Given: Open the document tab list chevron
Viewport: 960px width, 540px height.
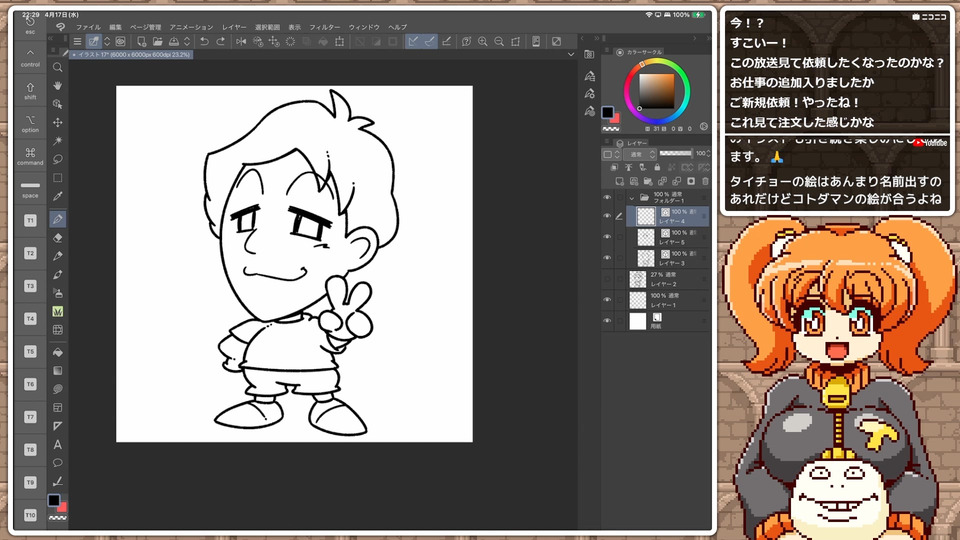Looking at the screenshot, I should coord(571,54).
